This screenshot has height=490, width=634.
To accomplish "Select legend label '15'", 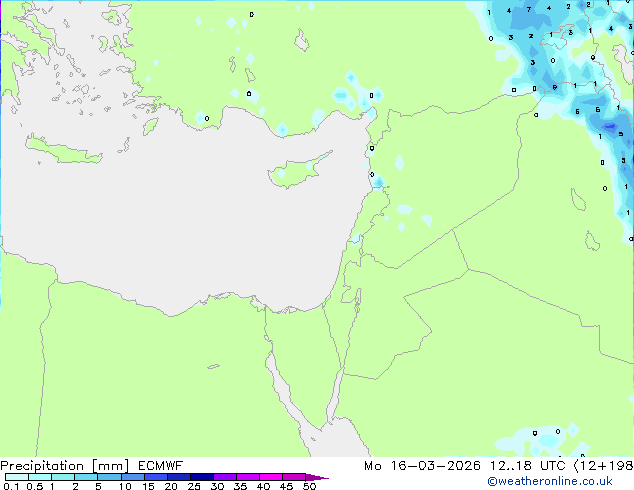I will [x=148, y=486].
